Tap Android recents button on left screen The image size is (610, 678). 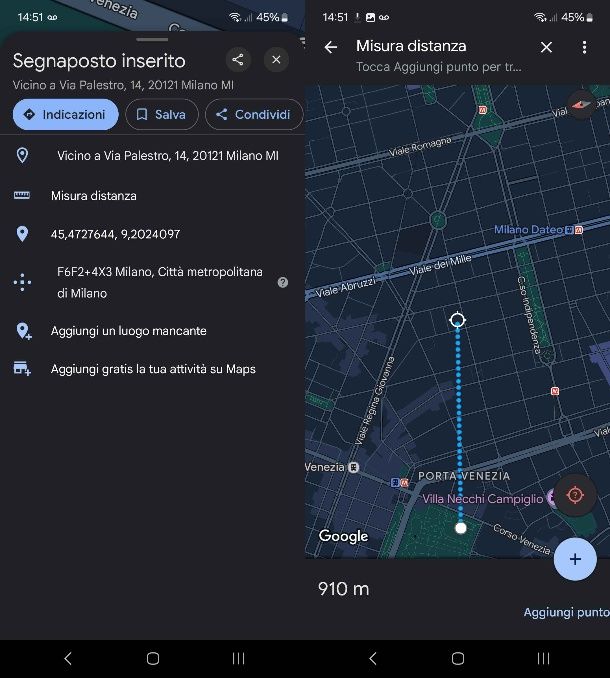click(x=238, y=659)
